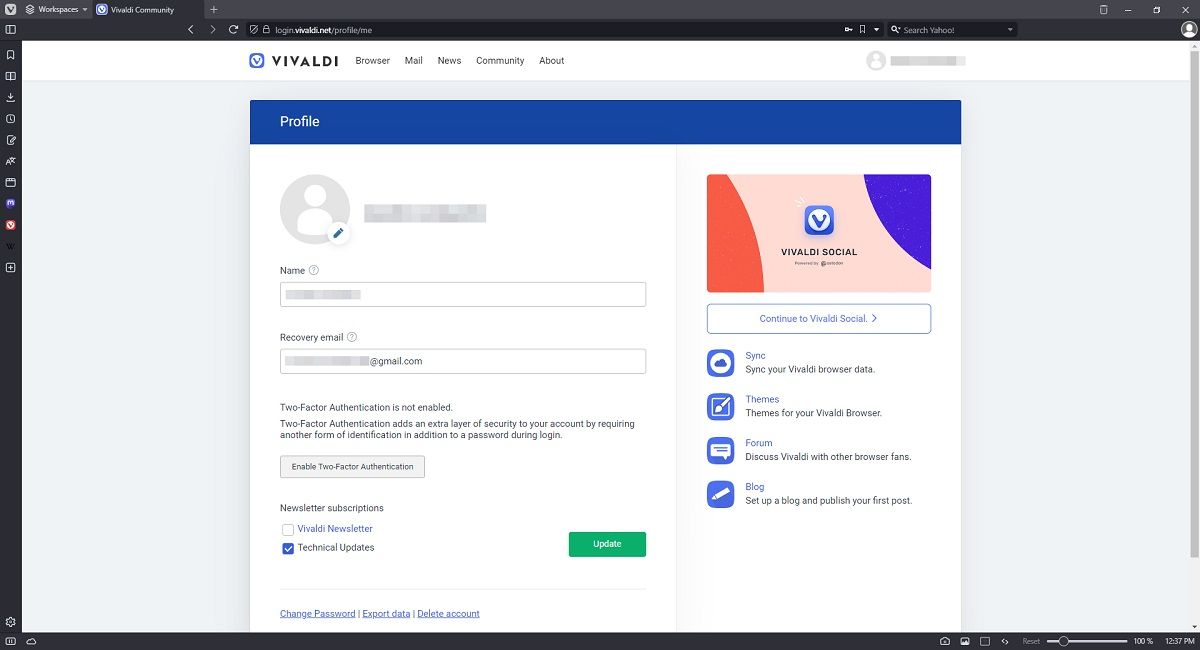This screenshot has width=1200, height=650.
Task: Open the Notes panel
Action: tap(10, 140)
